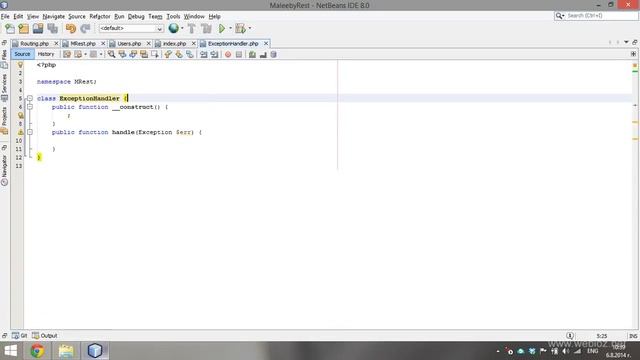Click Next Bookmark icon
640x360 pixels.
pos(179,54)
